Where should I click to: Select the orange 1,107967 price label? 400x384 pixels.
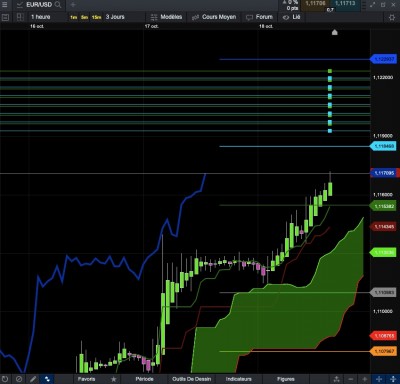point(384,351)
